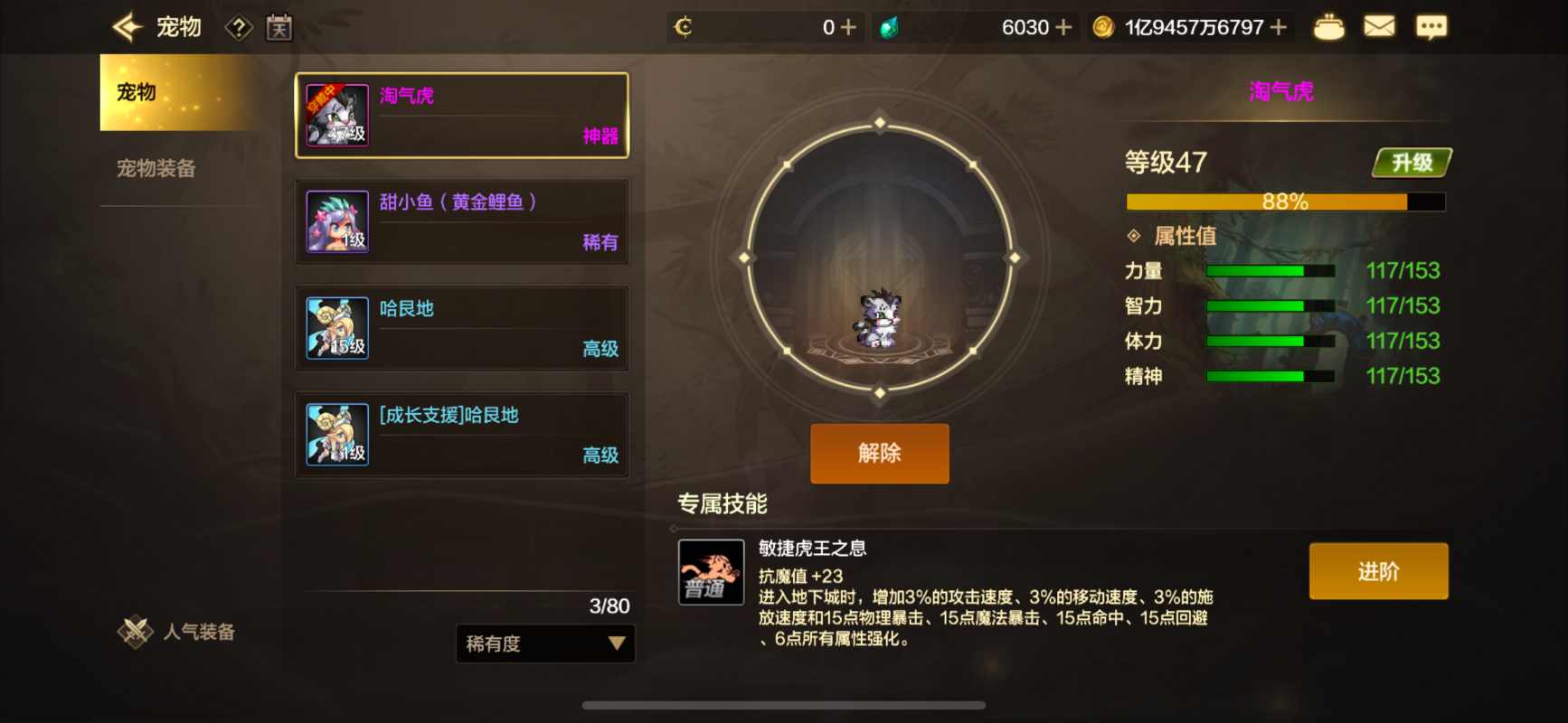Switch to the 宠物装备 tab
The width and height of the screenshot is (1568, 723).
point(156,168)
